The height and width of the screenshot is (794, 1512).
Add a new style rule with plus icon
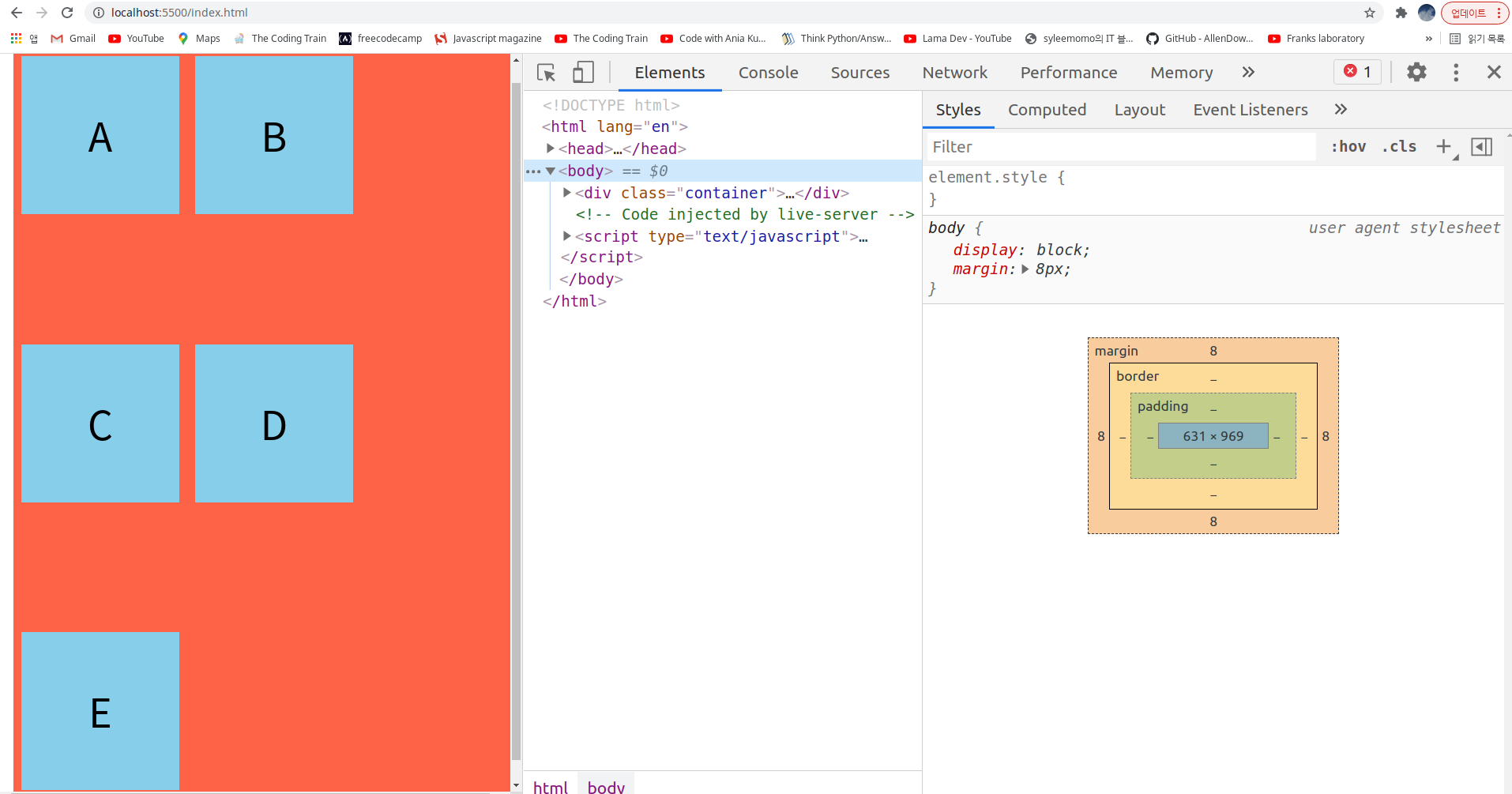1443,146
